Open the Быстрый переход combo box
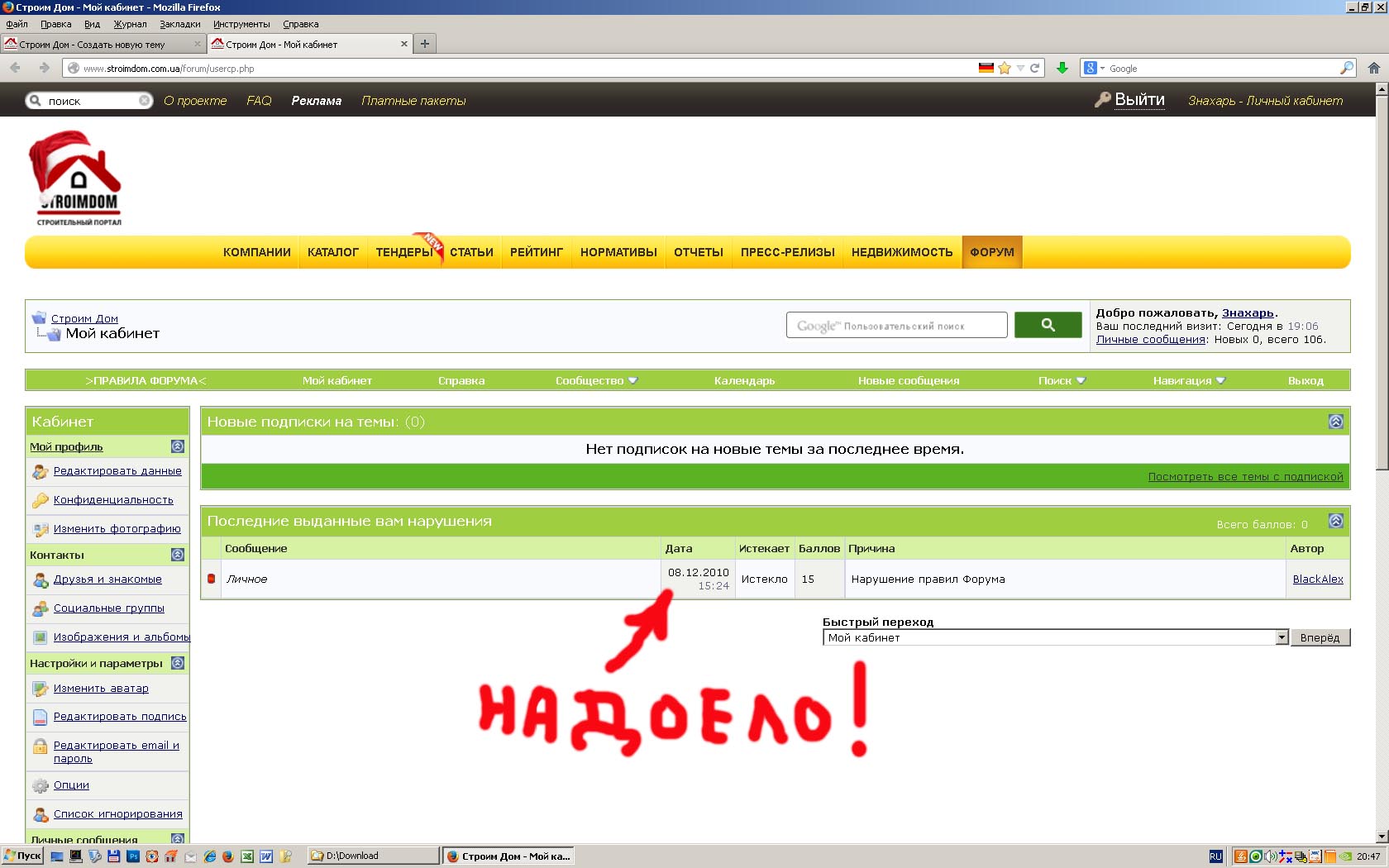This screenshot has width=1389, height=868. point(1056,637)
